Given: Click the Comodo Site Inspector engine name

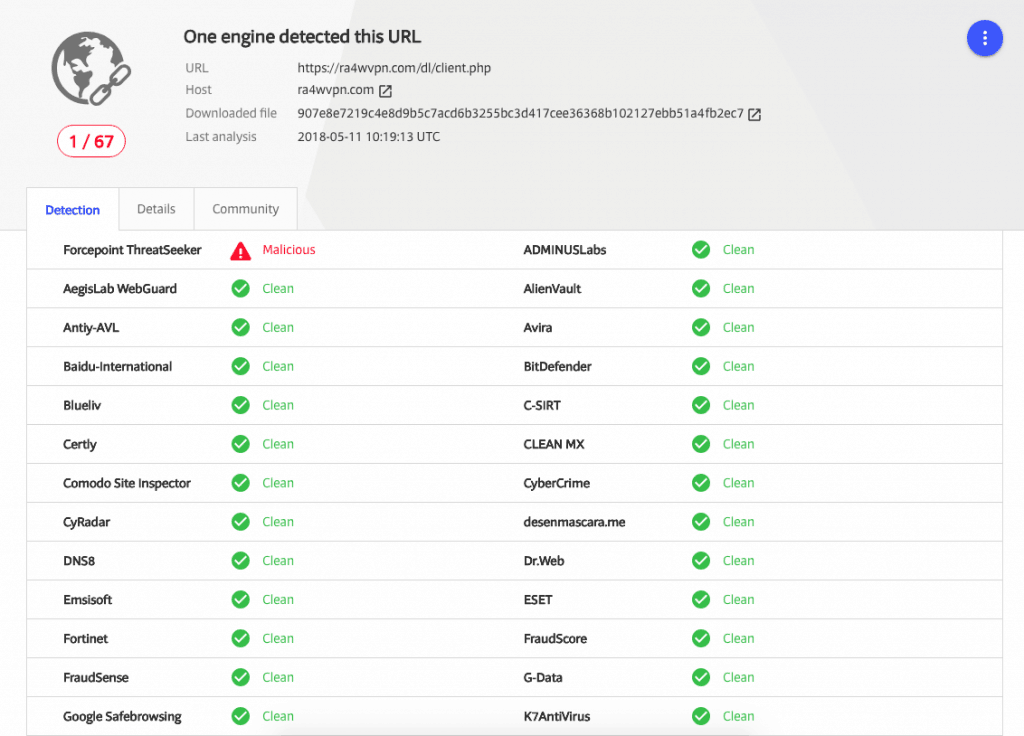Looking at the screenshot, I should 127,483.
